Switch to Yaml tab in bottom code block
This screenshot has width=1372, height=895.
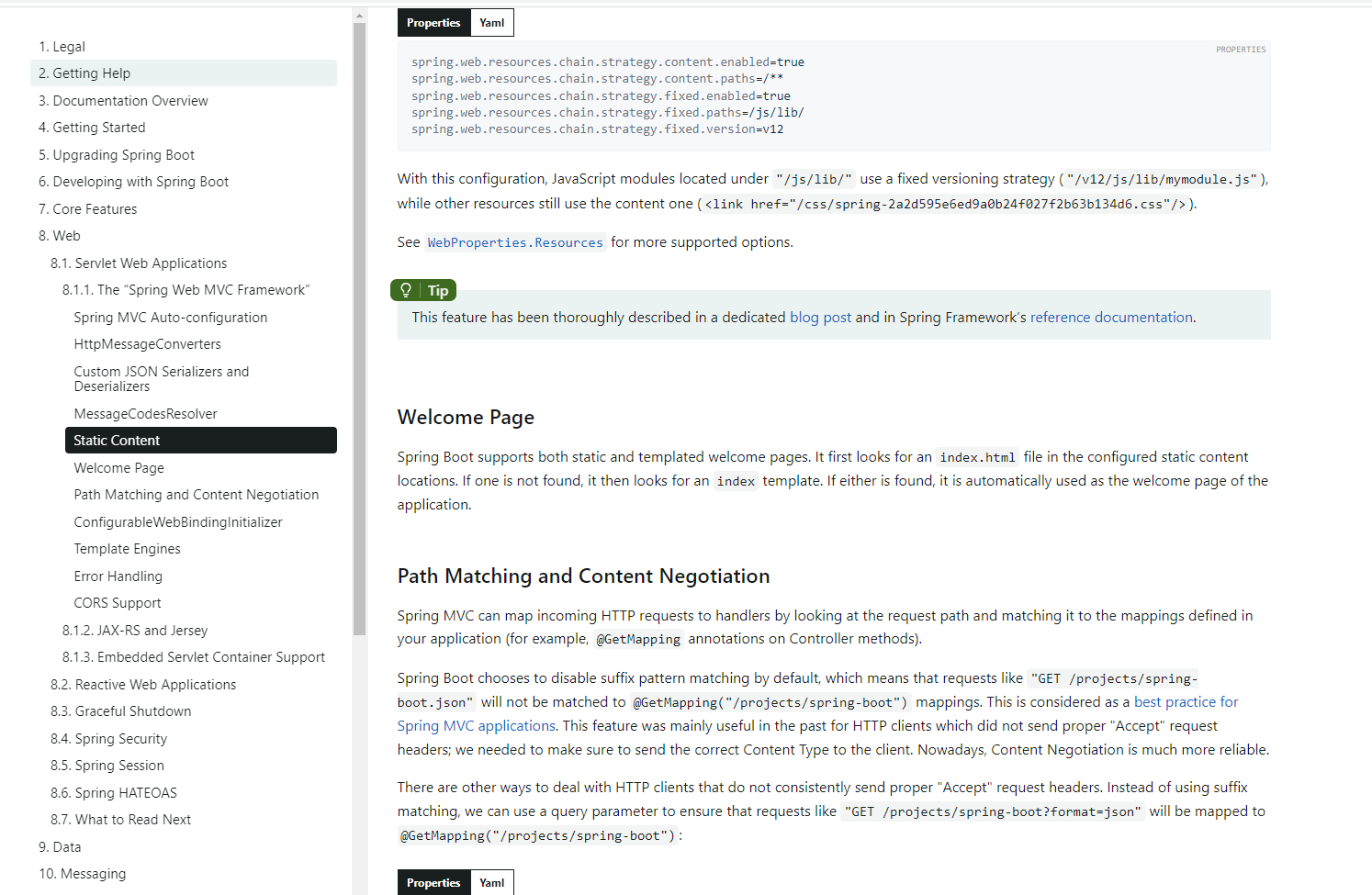492,883
